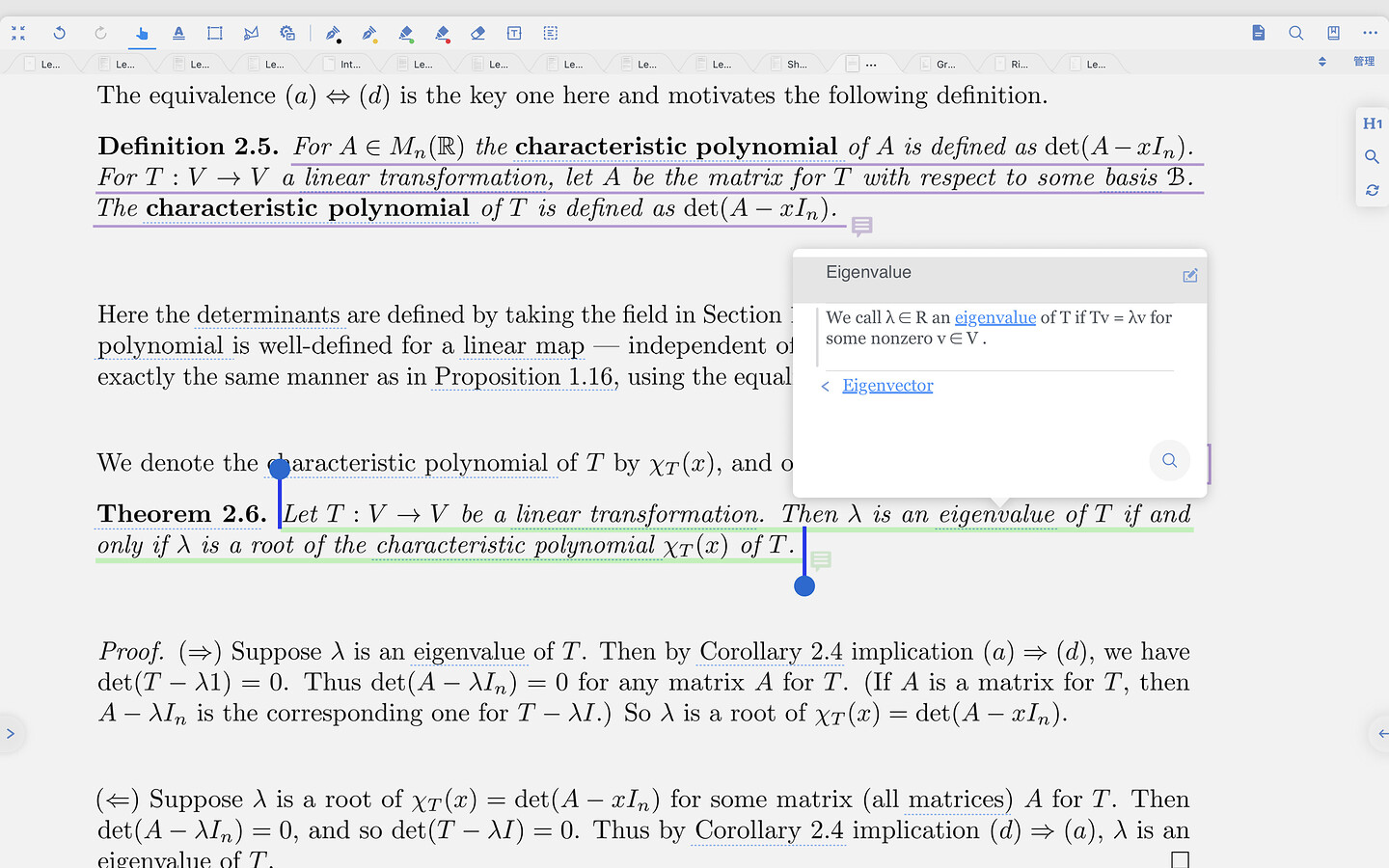This screenshot has width=1389, height=868.
Task: Select the rectangle excerpt tool
Action: coord(215,33)
